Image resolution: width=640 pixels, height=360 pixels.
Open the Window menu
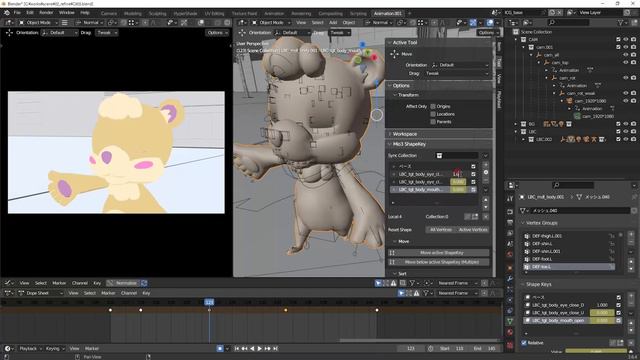(67, 13)
